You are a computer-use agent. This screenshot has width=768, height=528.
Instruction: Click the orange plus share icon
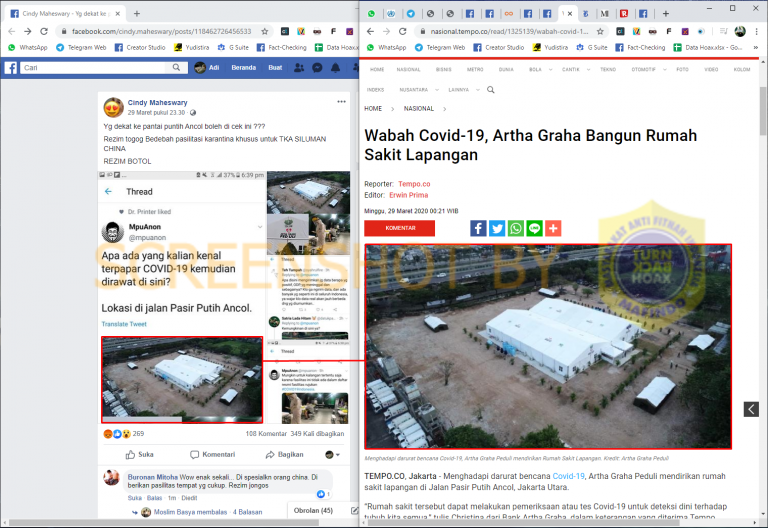click(553, 228)
